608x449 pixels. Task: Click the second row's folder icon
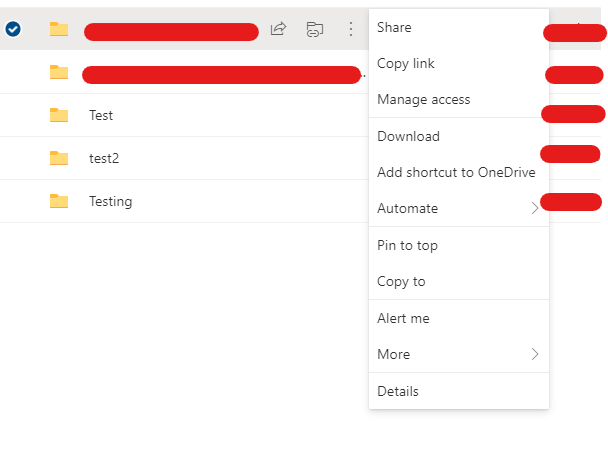tap(59, 72)
